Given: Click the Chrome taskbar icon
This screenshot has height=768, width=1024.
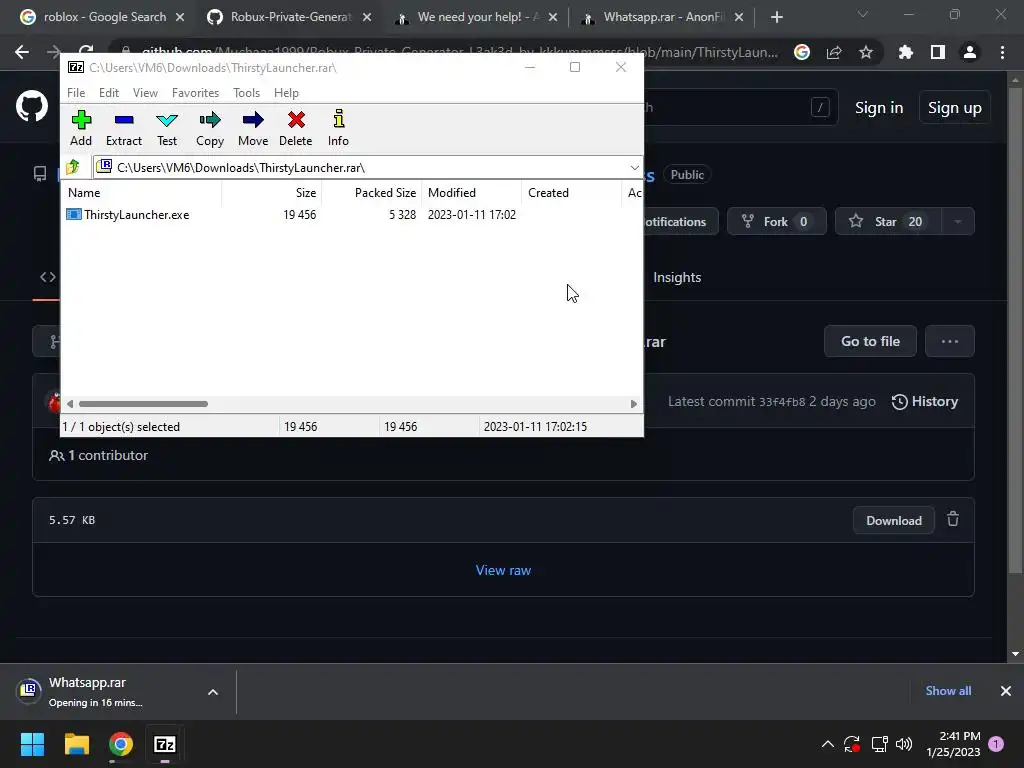Looking at the screenshot, I should pyautogui.click(x=121, y=744).
